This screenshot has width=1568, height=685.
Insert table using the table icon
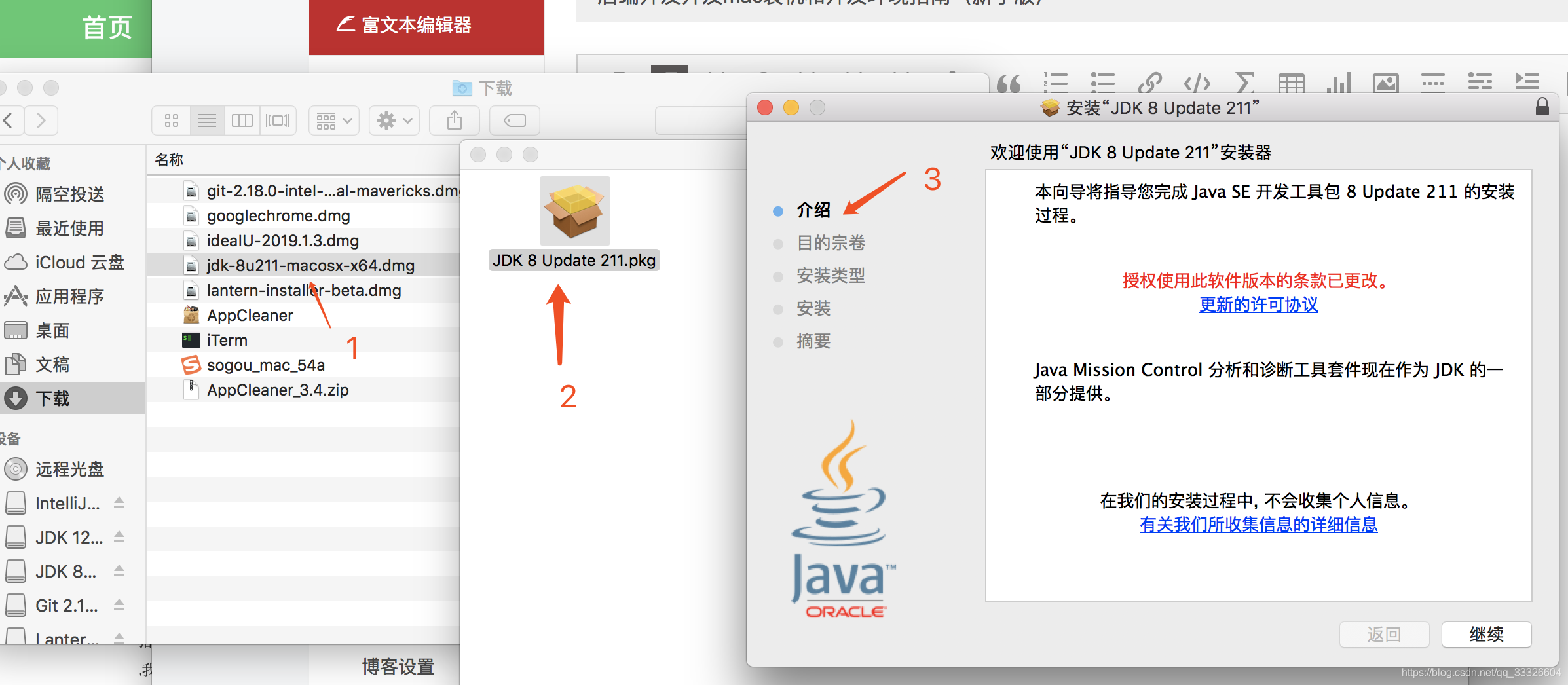(1292, 83)
